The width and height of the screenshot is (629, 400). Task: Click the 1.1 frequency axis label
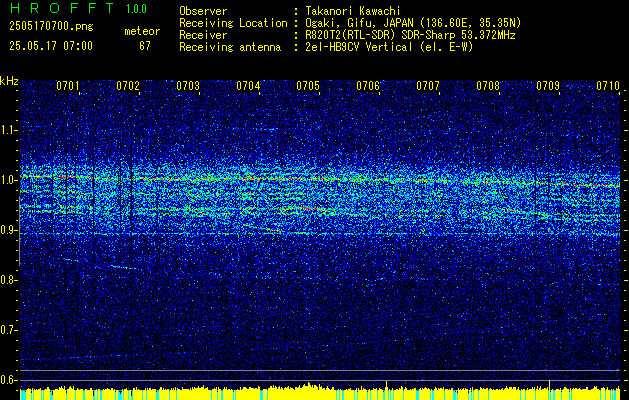pos(8,130)
